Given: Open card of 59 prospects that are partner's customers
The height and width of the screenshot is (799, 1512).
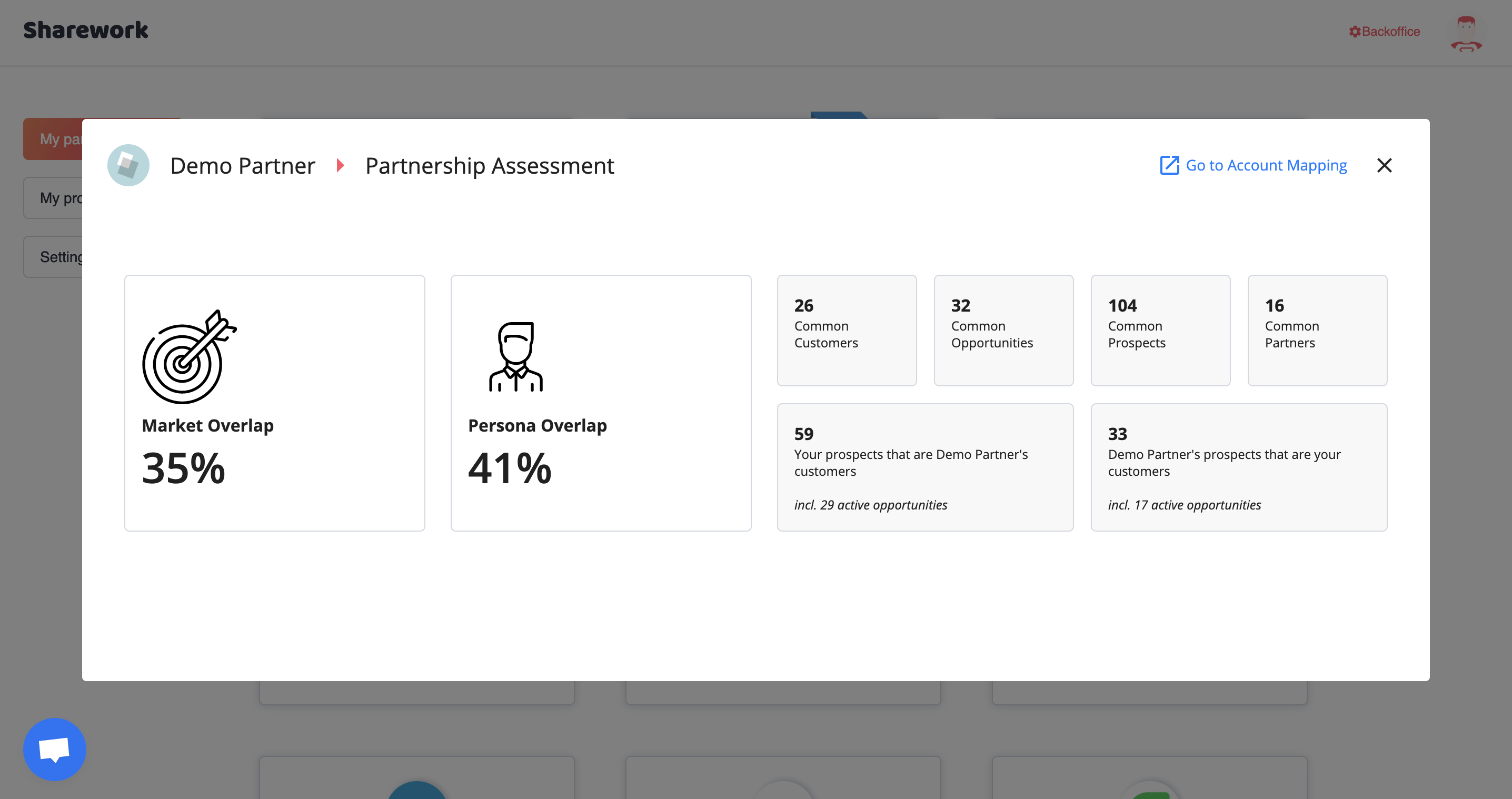Looking at the screenshot, I should (925, 467).
